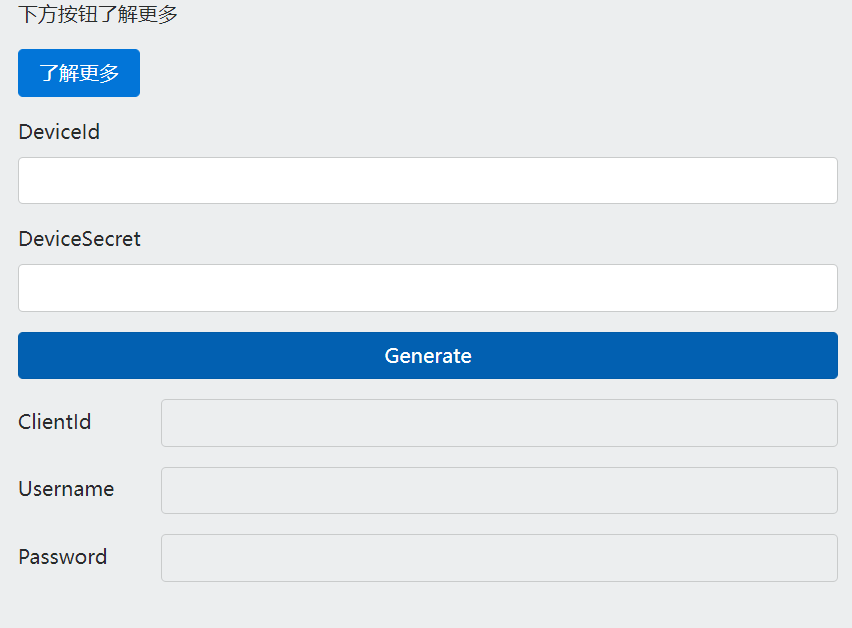The width and height of the screenshot is (852, 628).
Task: Generate credentials with the wide blue button
Action: pos(427,356)
